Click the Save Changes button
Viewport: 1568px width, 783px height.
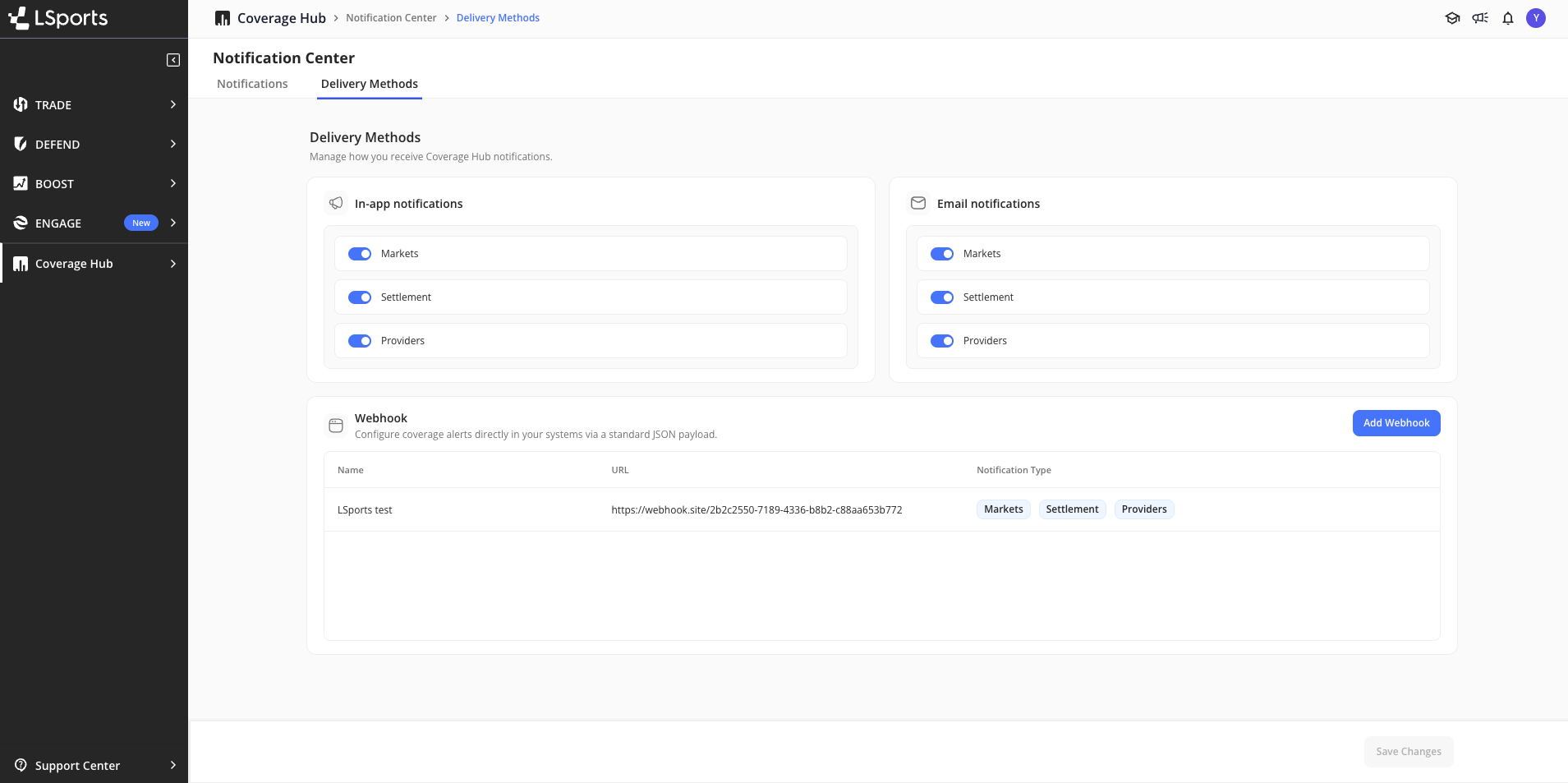[1409, 752]
